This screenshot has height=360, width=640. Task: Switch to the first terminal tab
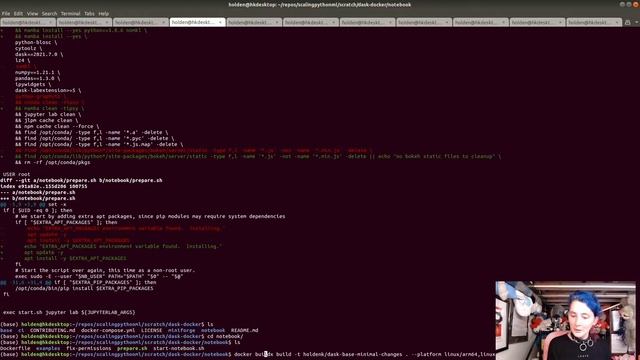coord(28,22)
